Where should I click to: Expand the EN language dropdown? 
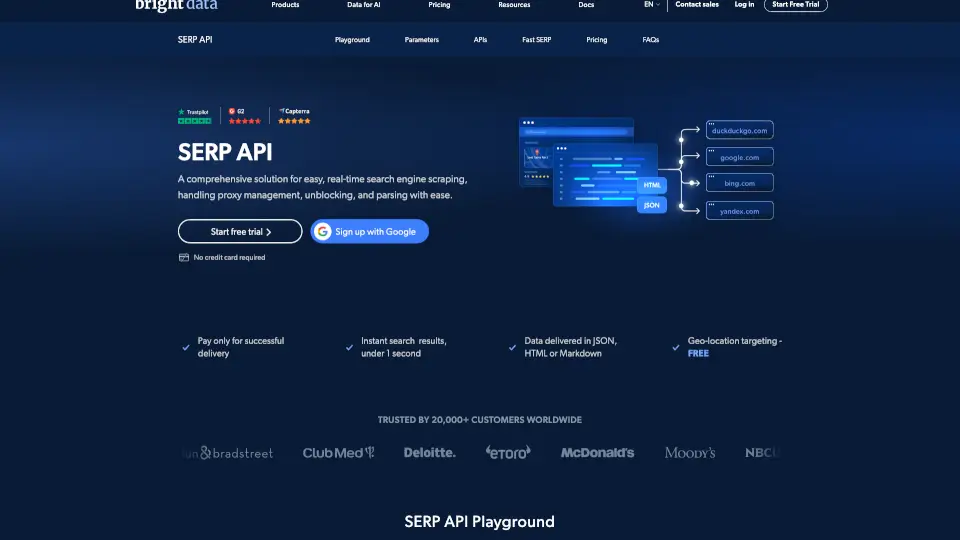(651, 4)
